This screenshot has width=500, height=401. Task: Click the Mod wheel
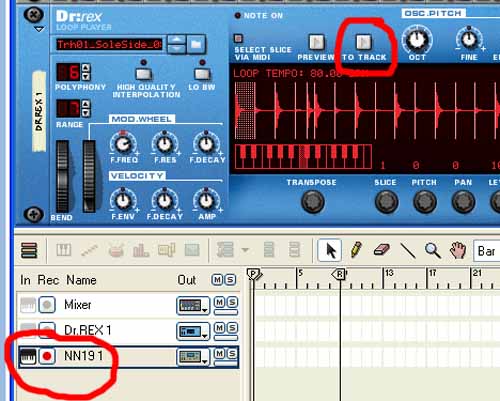click(x=89, y=176)
